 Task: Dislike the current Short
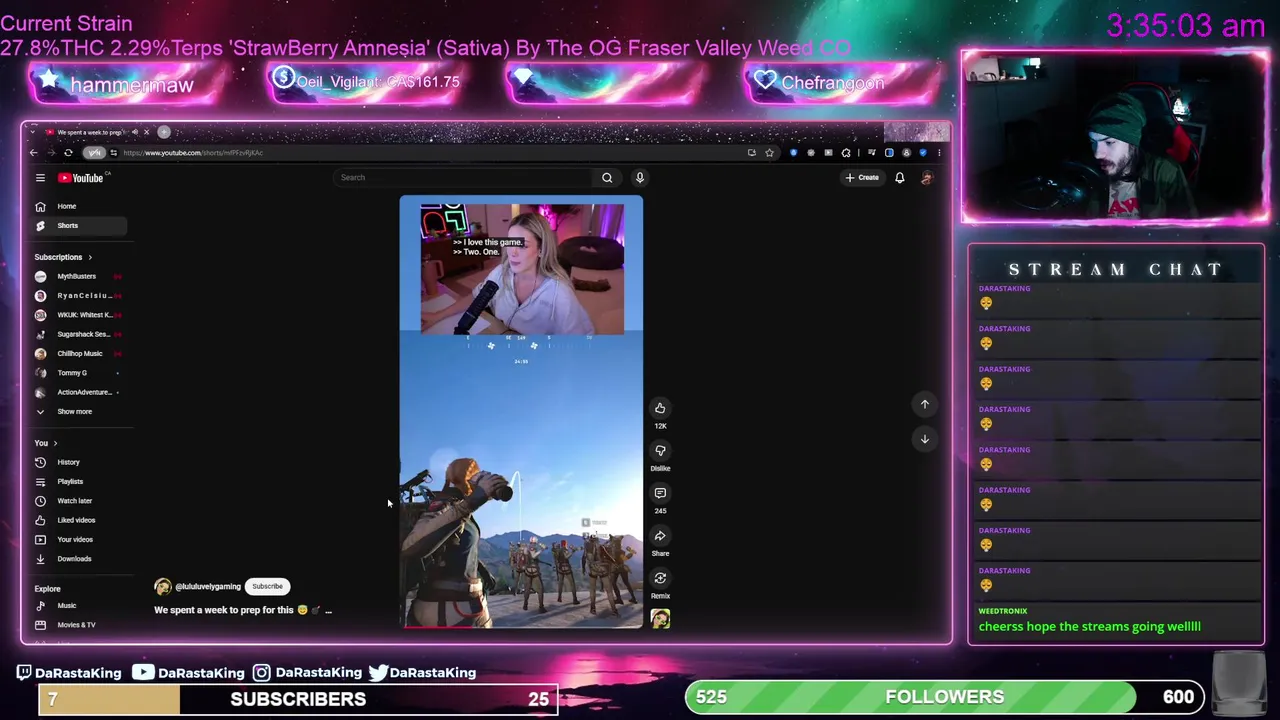660,450
